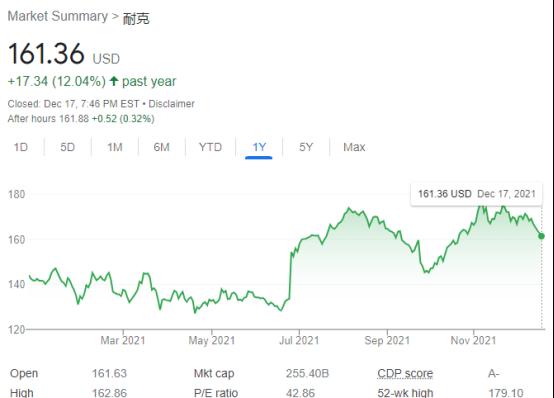This screenshot has height=398, width=554.
Task: Open the Market Summary link
Action: [x=58, y=16]
